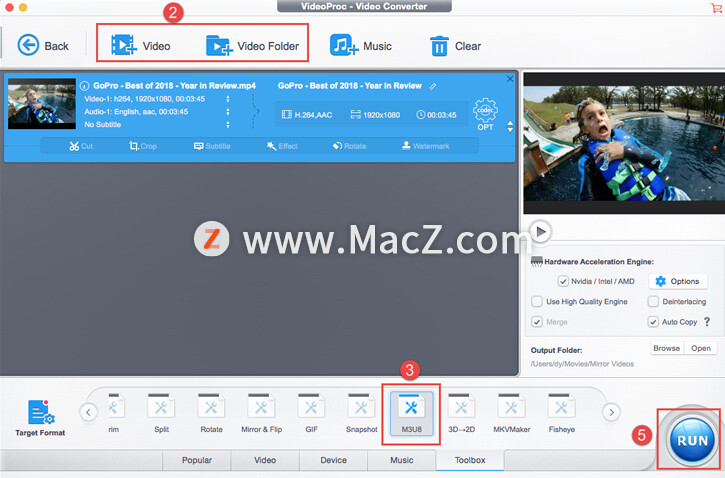
Task: Click output resolution 1920x1080
Action: [x=375, y=115]
